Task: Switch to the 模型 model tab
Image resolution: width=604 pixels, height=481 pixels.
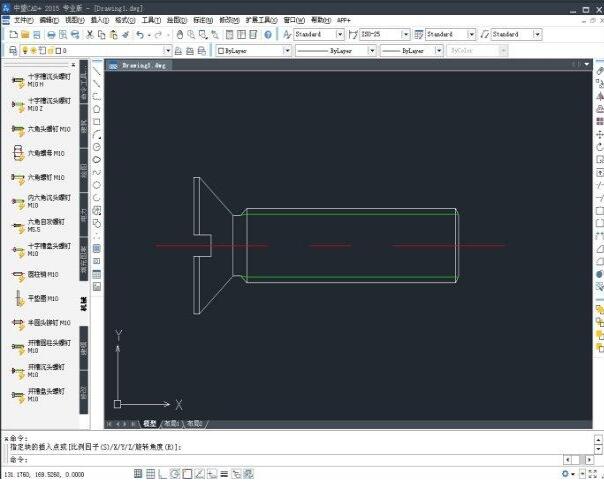Action: coord(149,424)
